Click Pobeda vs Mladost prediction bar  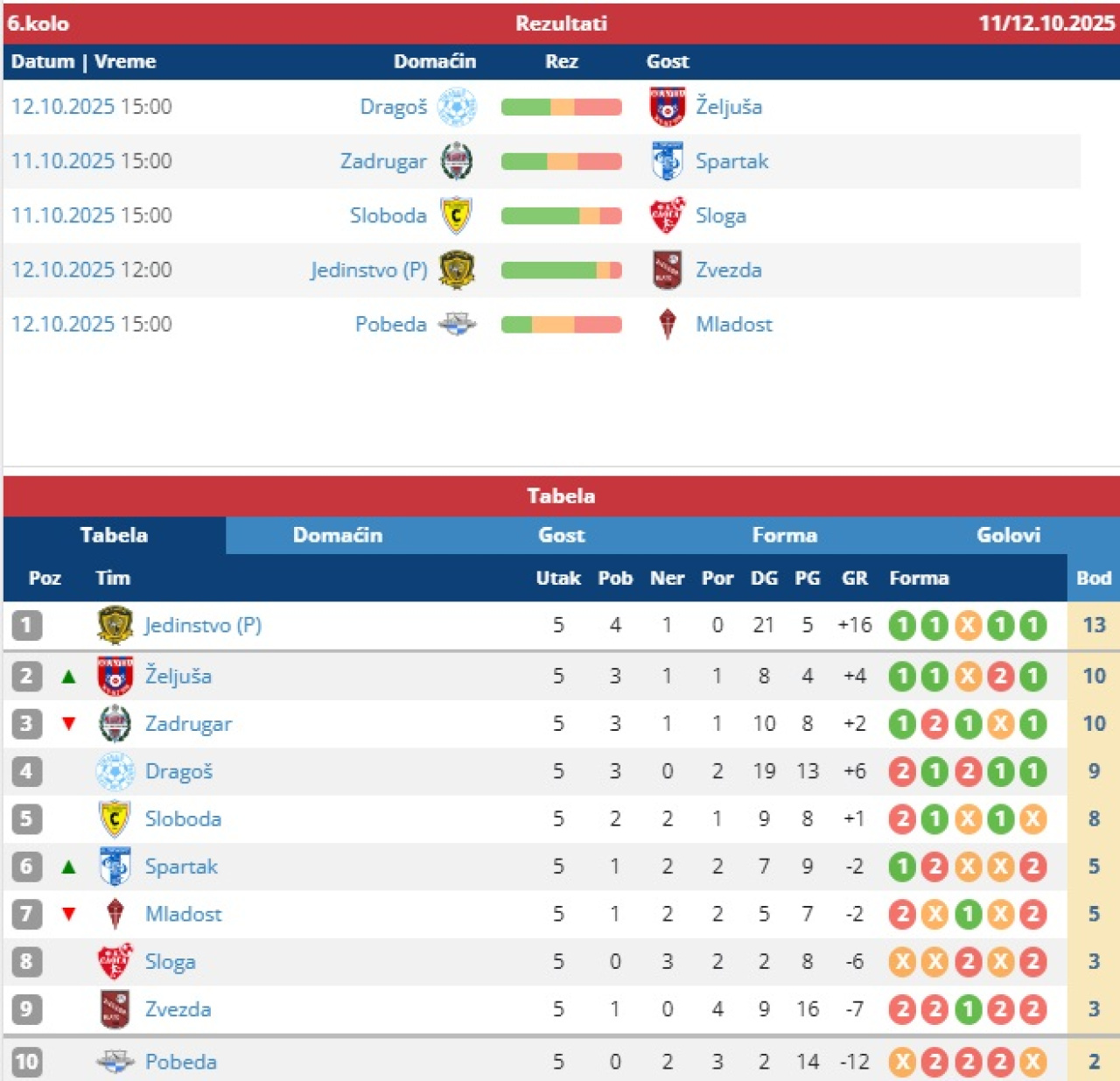561,324
